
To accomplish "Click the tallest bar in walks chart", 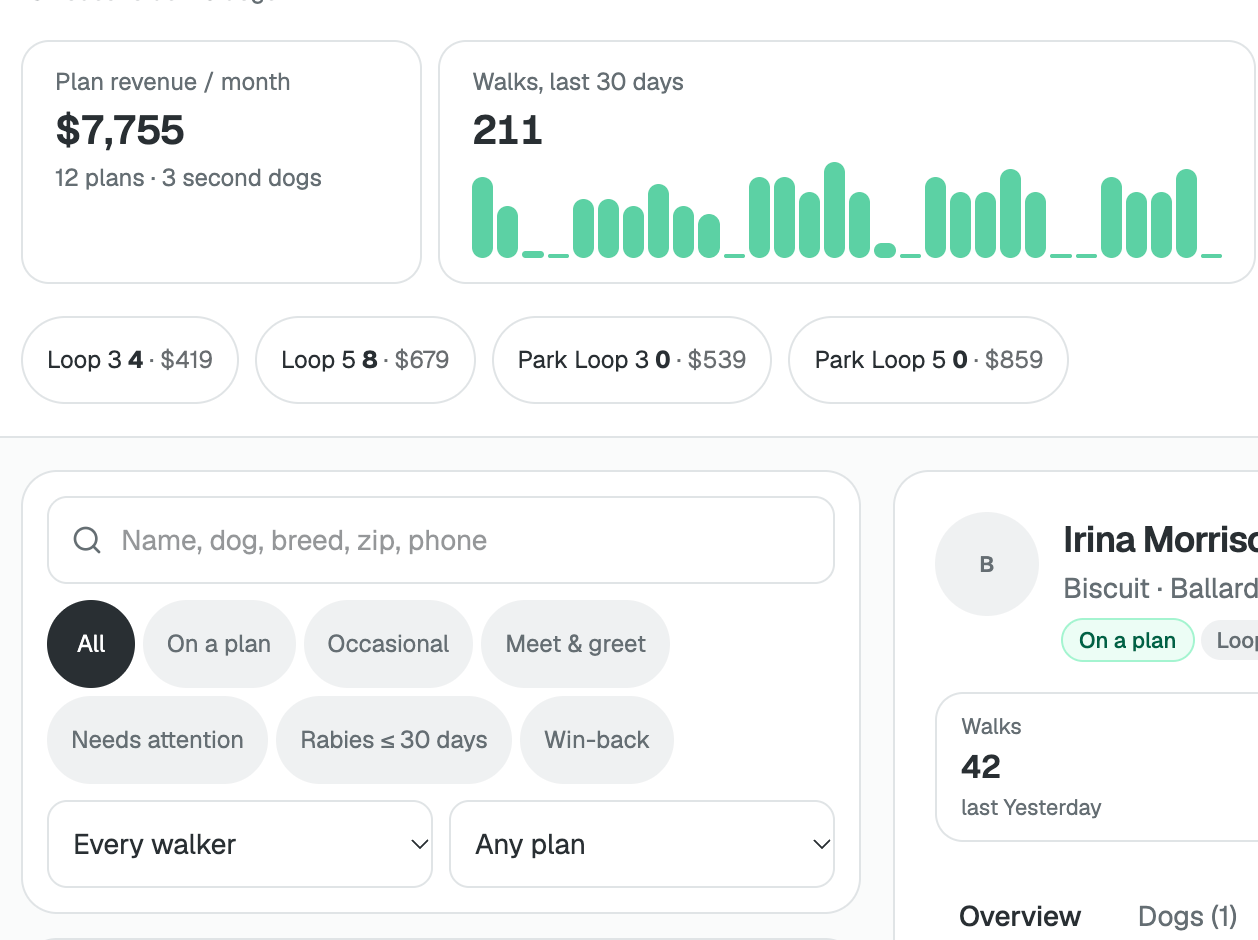I will point(834,210).
